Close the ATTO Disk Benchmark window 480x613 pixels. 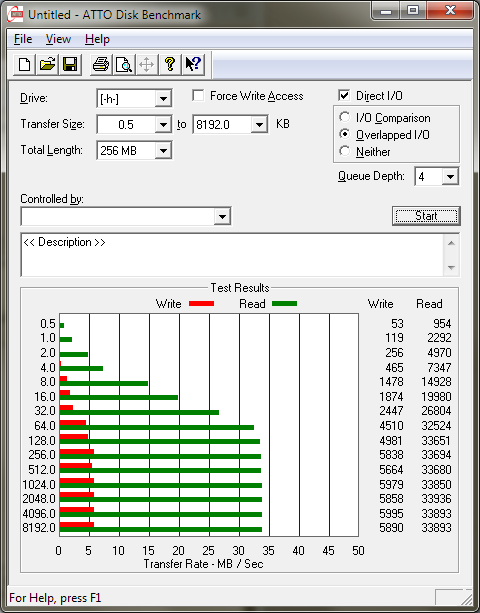coord(450,10)
